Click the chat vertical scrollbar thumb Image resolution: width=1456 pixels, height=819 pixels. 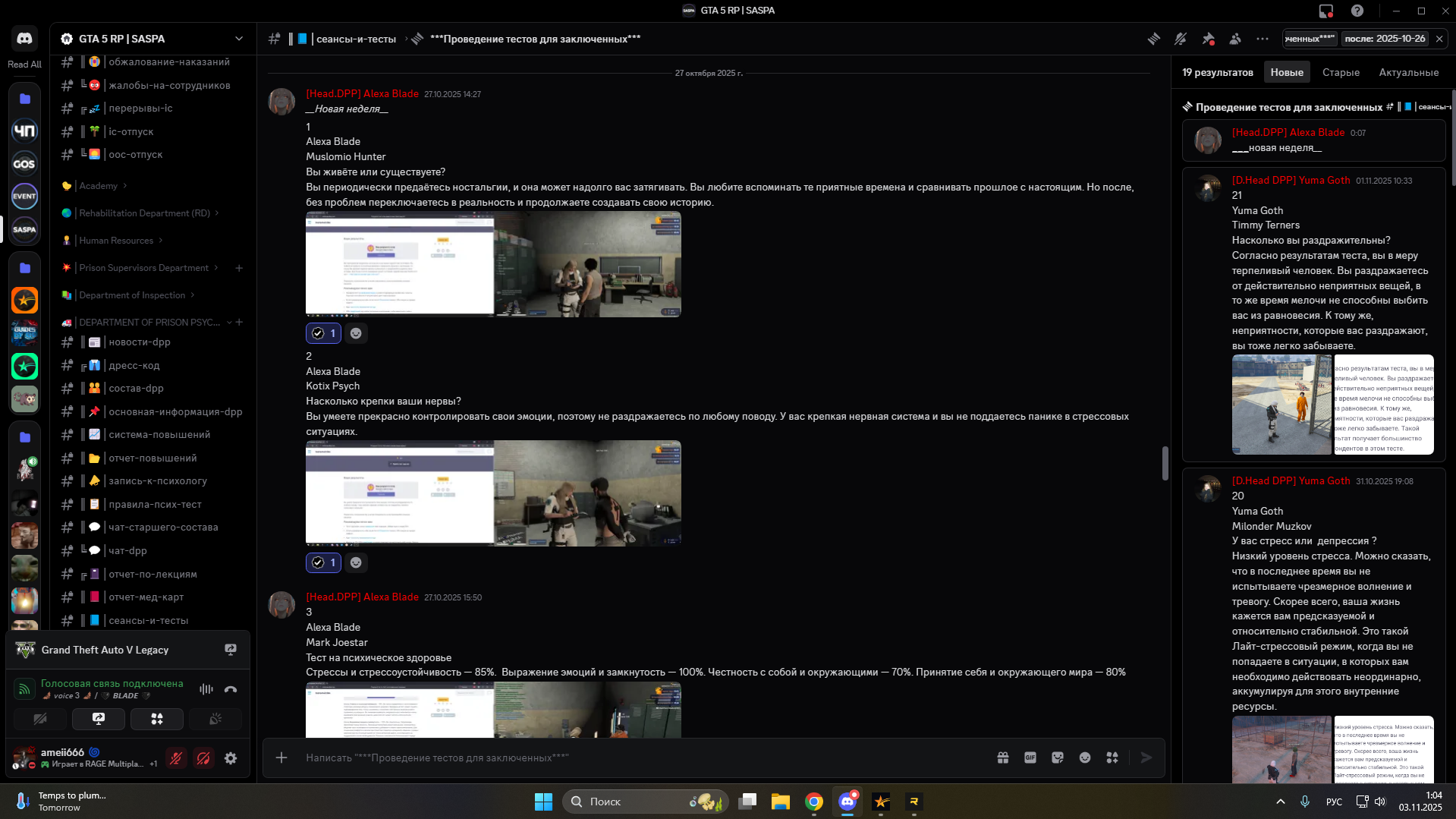[x=1165, y=463]
